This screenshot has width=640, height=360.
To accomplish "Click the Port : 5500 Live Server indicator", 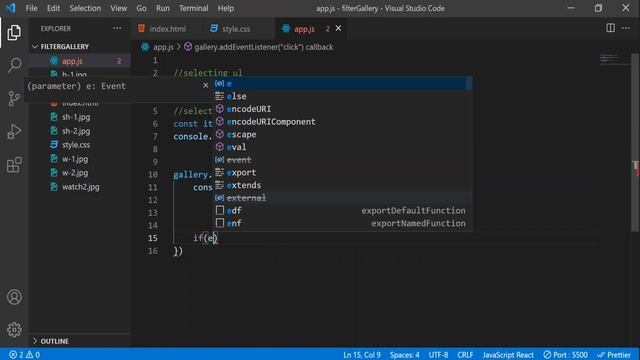I will click(x=565, y=355).
